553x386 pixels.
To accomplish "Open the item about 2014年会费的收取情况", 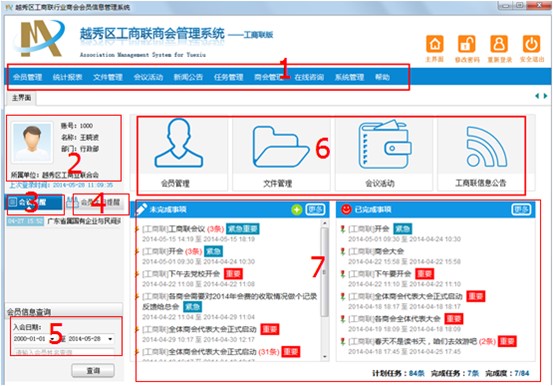I will pyautogui.click(x=229, y=301).
